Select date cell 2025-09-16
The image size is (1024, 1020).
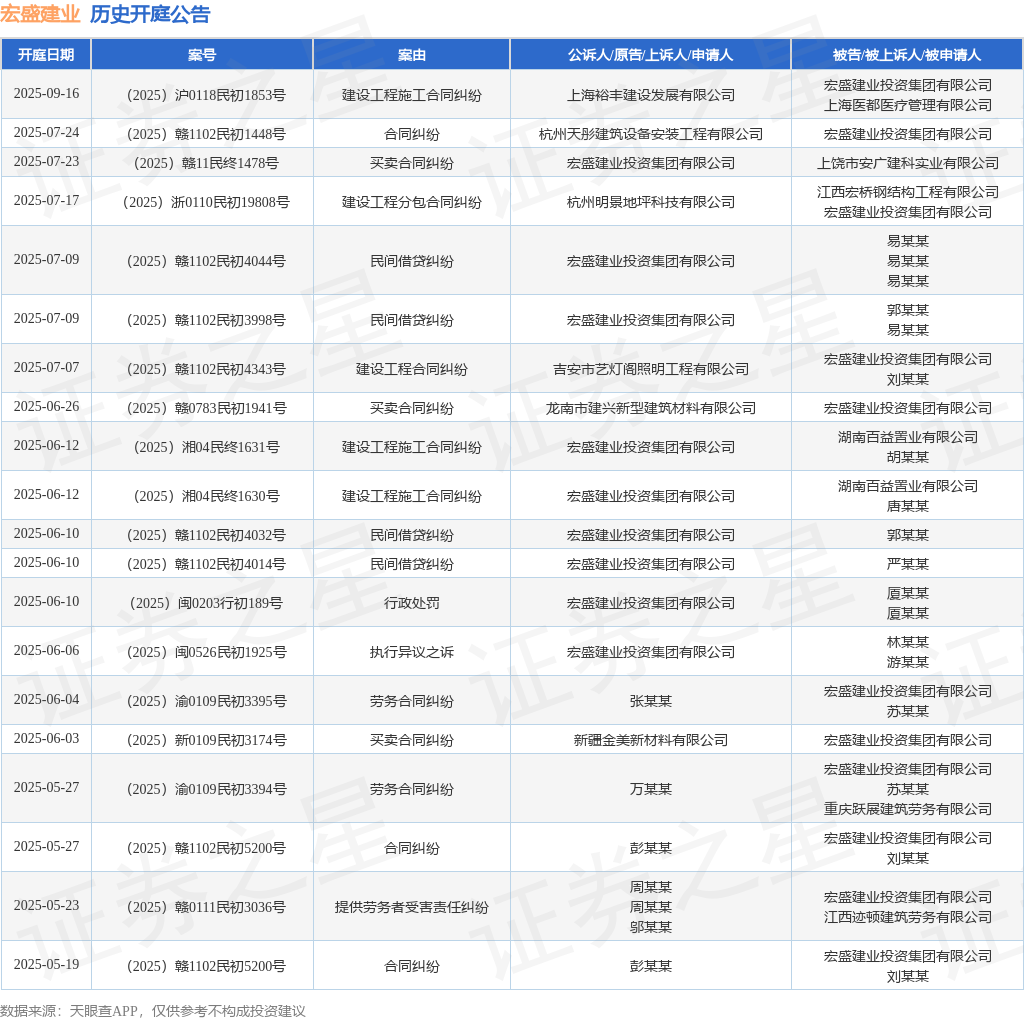click(x=46, y=93)
